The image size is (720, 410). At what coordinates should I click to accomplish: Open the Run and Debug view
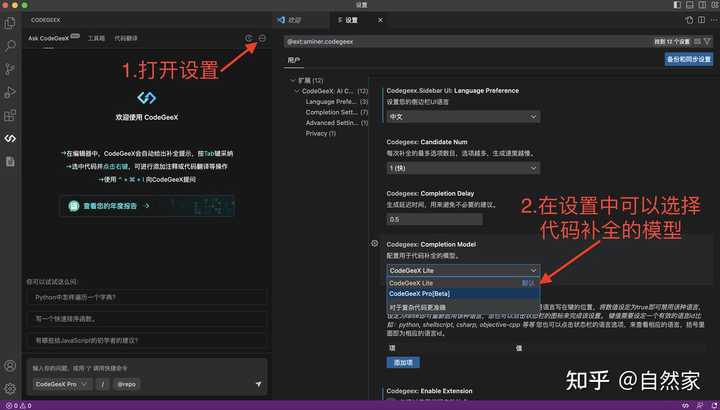pos(10,92)
